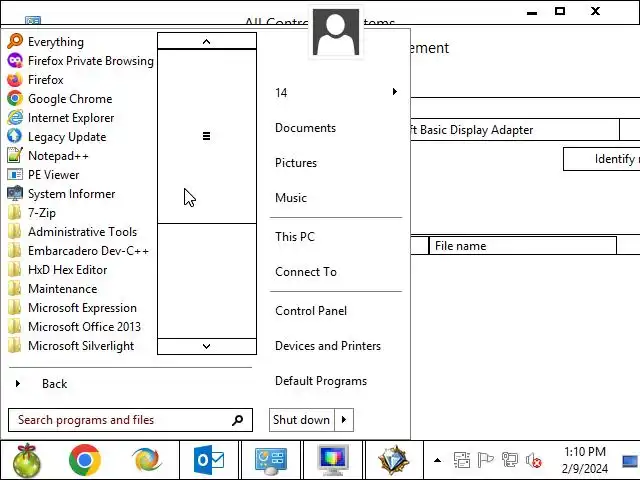The image size is (640, 480).
Task: Click the Identify button in Color Management
Action: pyautogui.click(x=602, y=159)
